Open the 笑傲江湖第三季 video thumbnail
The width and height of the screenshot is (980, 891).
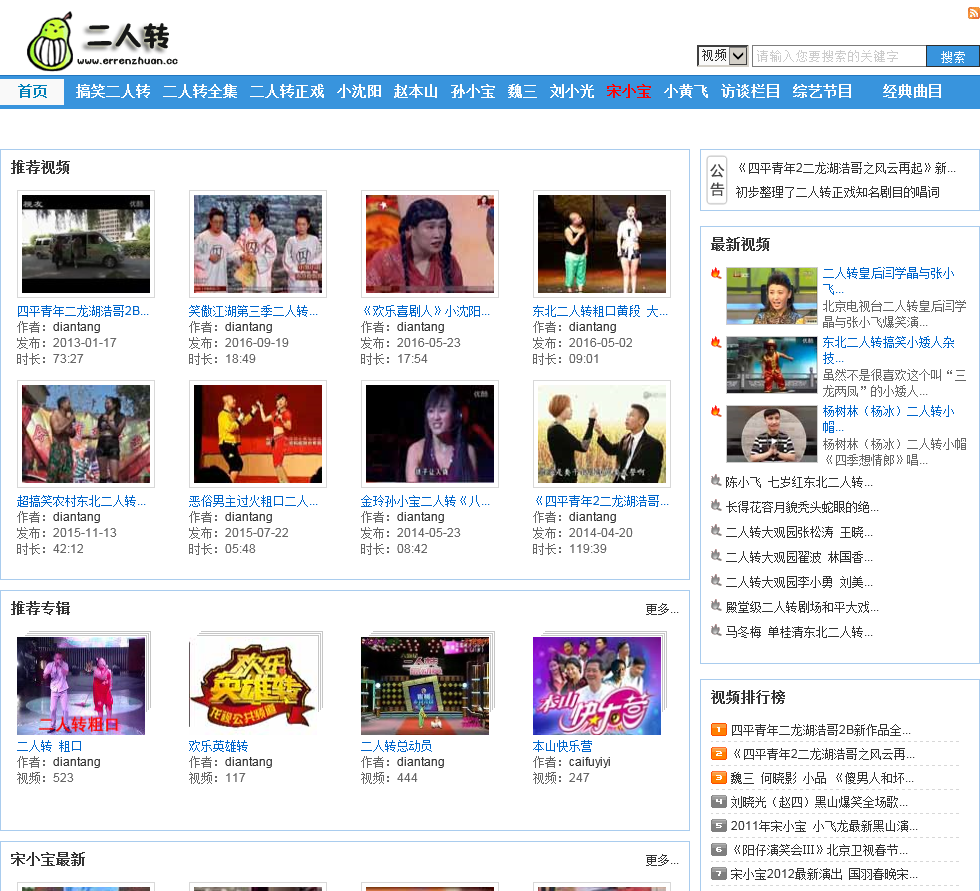pyautogui.click(x=258, y=244)
